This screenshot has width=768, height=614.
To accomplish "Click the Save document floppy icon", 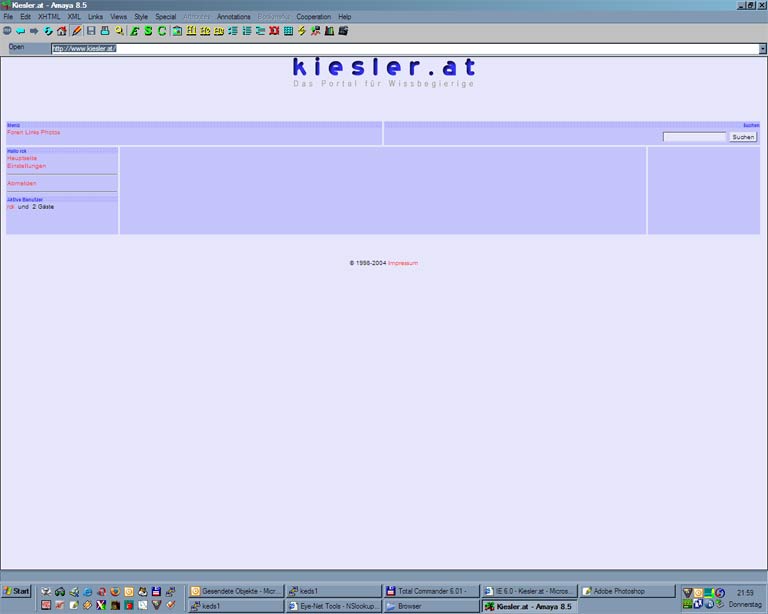I will [91, 31].
